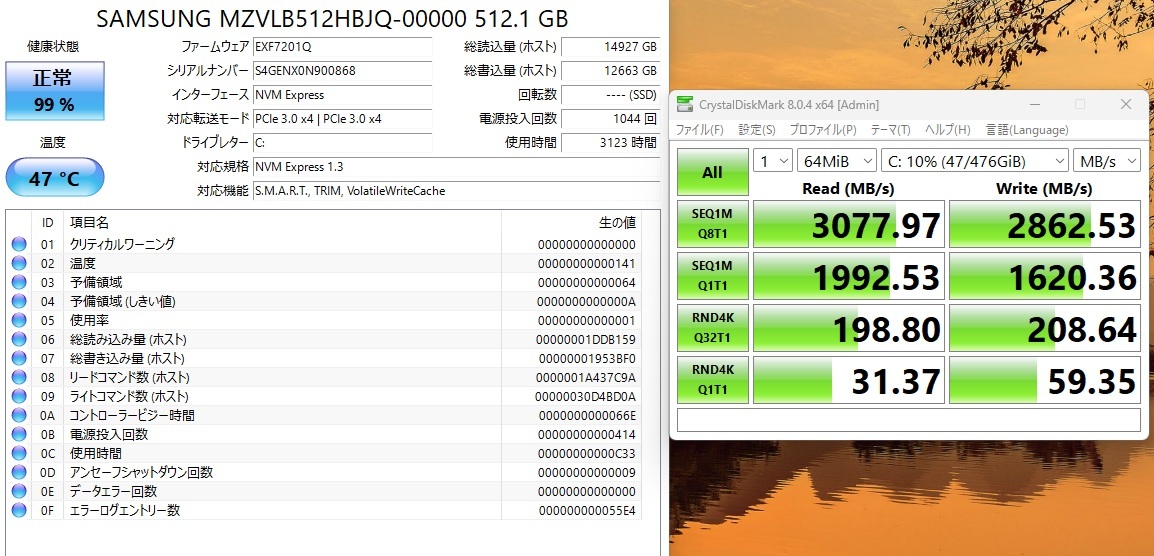
Task: Click the 項目名 column header
Action: click(283, 222)
